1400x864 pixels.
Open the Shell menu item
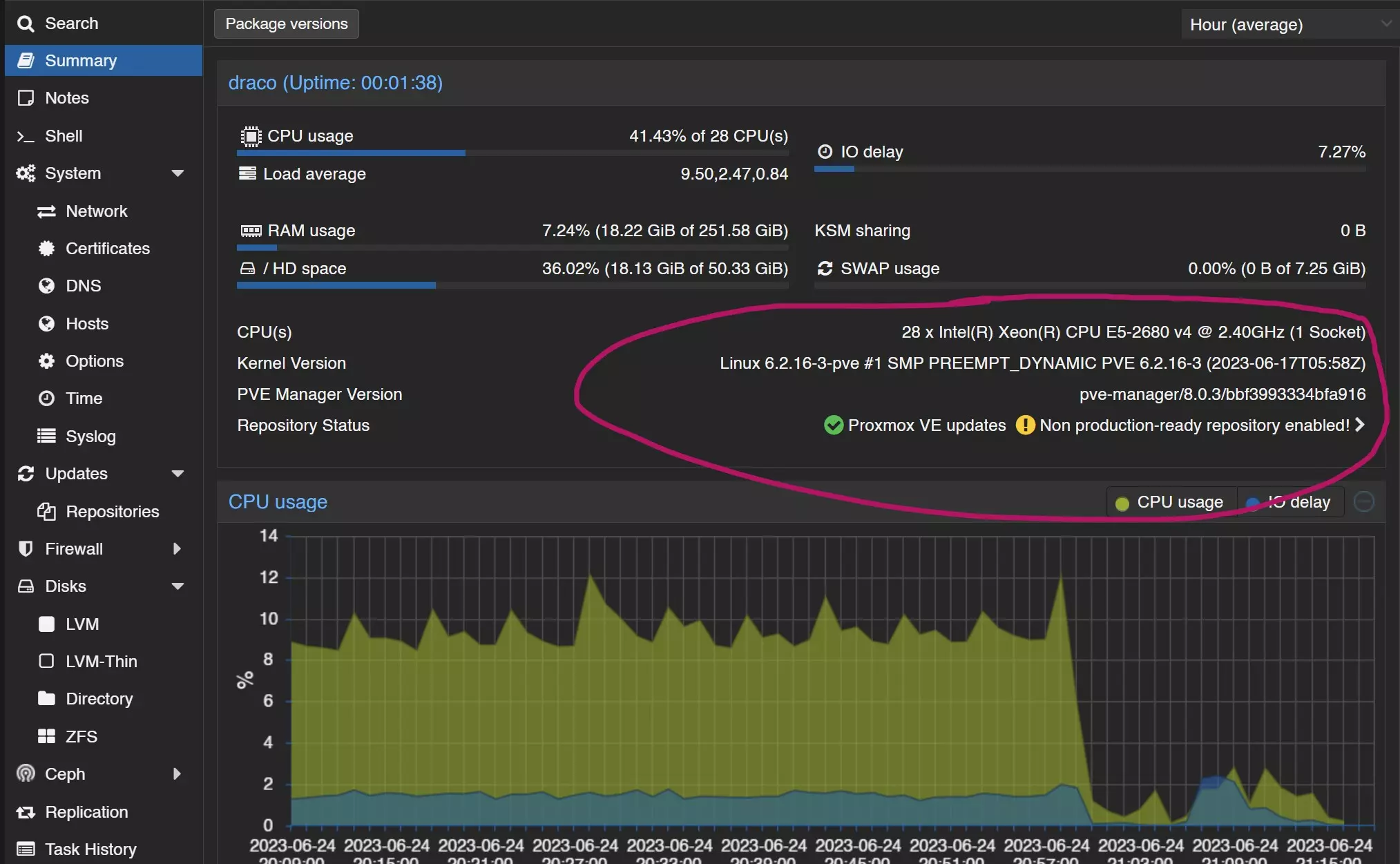click(104, 136)
